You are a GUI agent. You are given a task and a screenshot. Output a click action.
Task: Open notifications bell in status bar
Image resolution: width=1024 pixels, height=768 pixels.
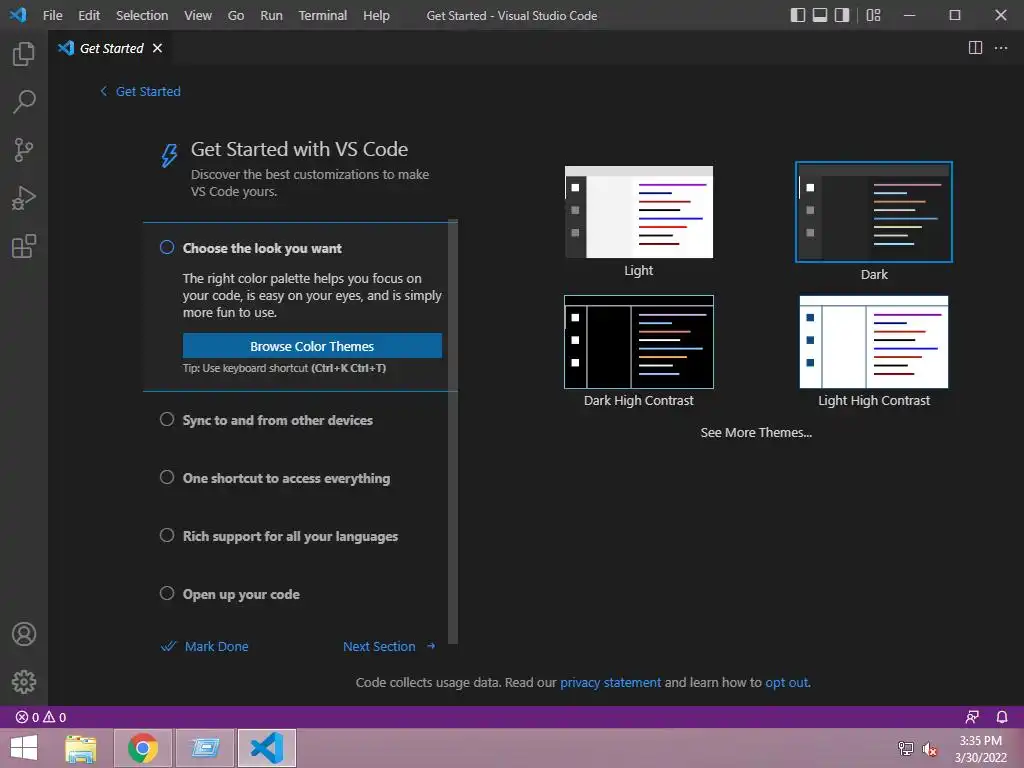pyautogui.click(x=1002, y=717)
